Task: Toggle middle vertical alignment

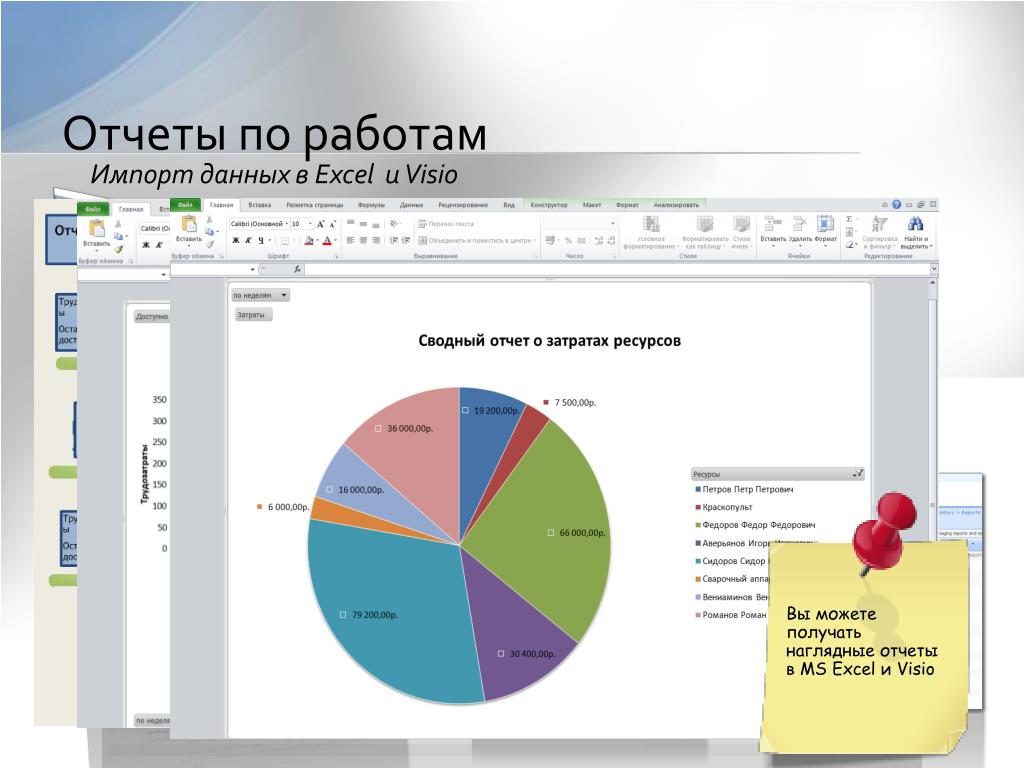Action: coord(363,223)
